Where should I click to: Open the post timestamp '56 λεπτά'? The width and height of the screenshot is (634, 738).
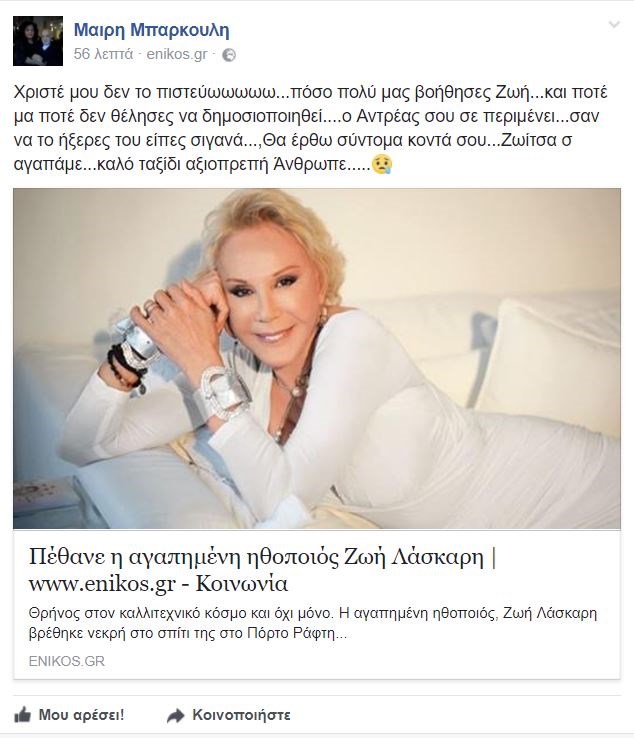pos(103,54)
